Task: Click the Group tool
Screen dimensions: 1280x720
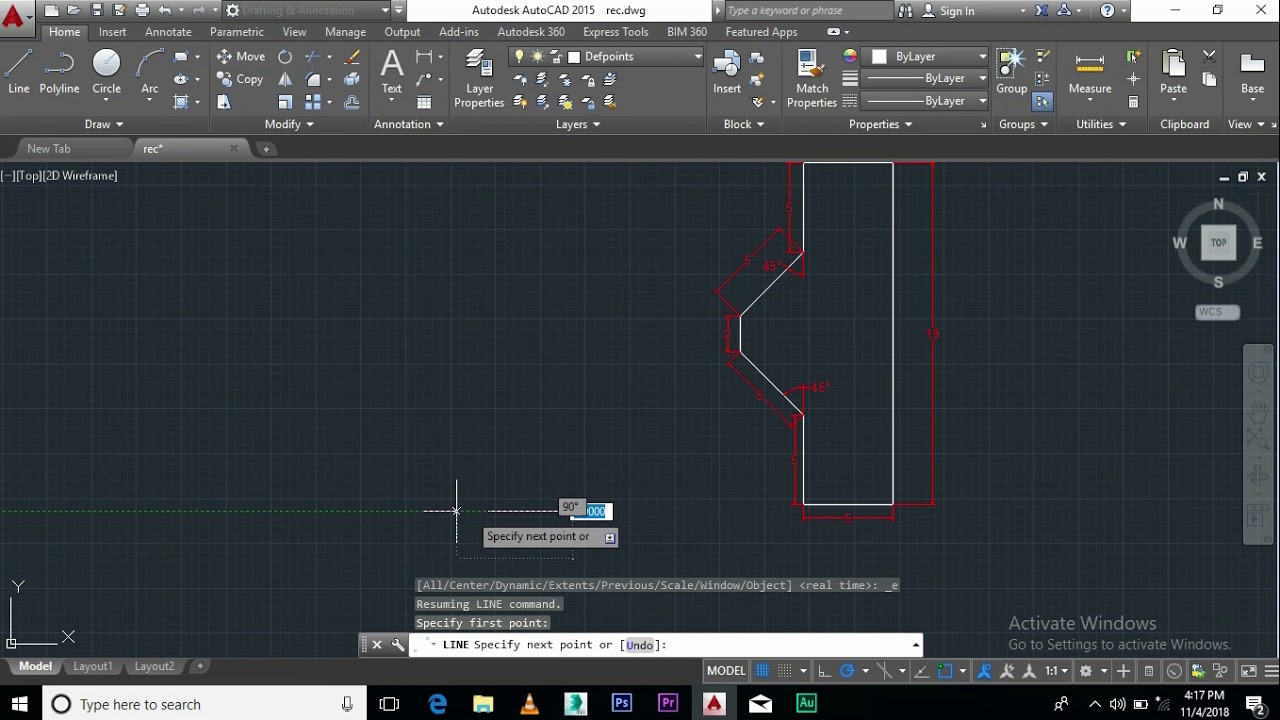Action: pos(1011,72)
